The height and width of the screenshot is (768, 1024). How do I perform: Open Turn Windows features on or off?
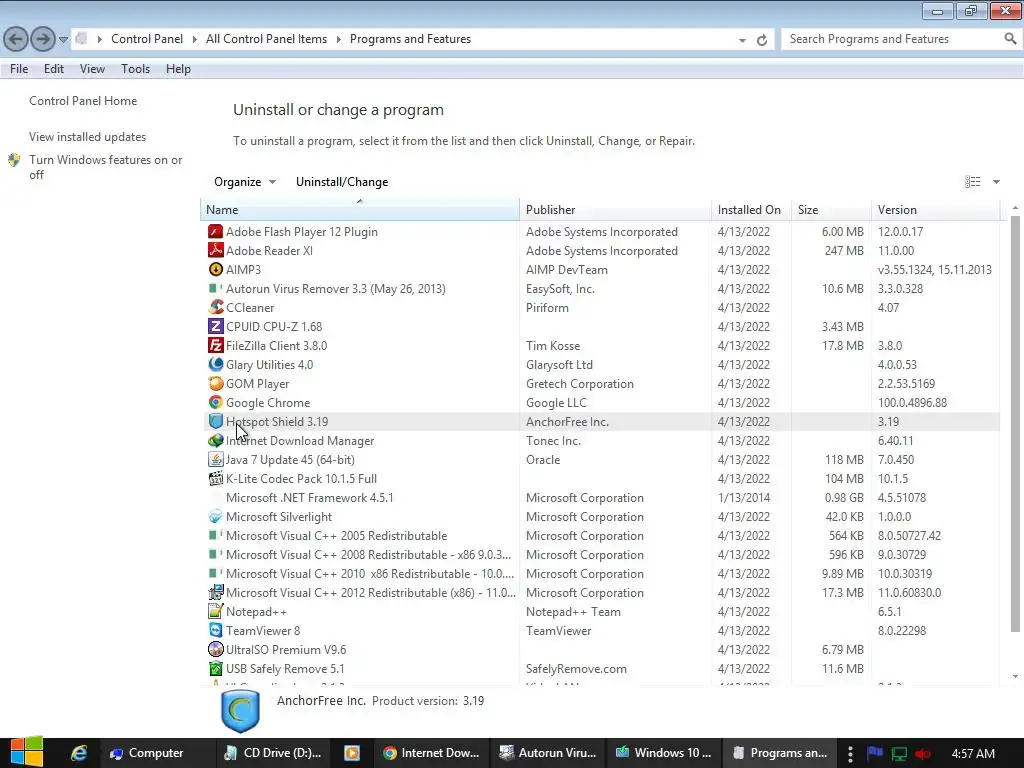click(106, 167)
